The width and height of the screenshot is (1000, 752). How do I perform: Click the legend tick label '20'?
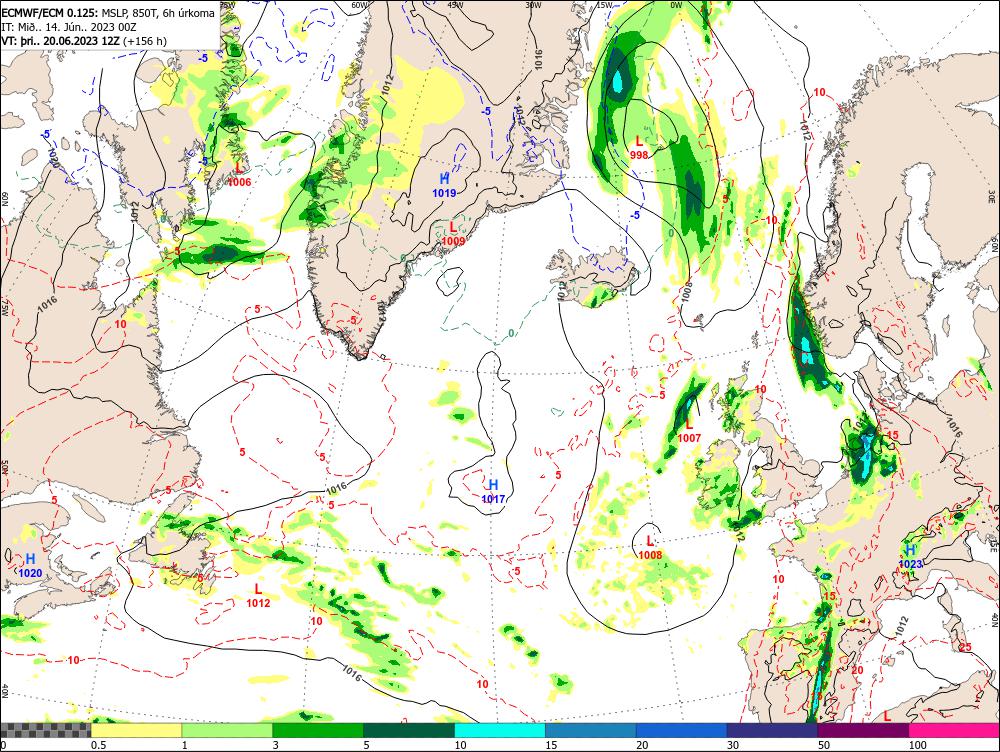click(x=642, y=745)
